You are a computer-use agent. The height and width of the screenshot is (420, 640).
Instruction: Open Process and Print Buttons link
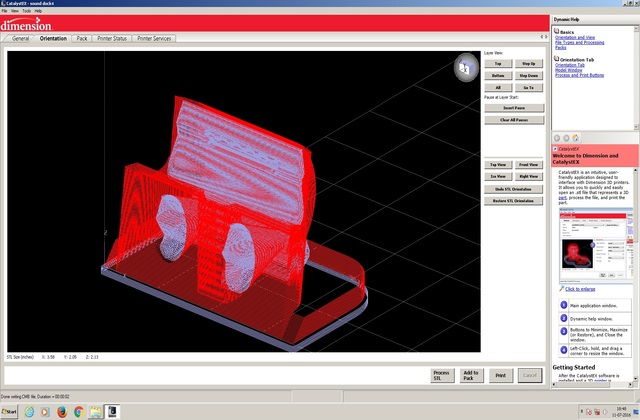[579, 75]
